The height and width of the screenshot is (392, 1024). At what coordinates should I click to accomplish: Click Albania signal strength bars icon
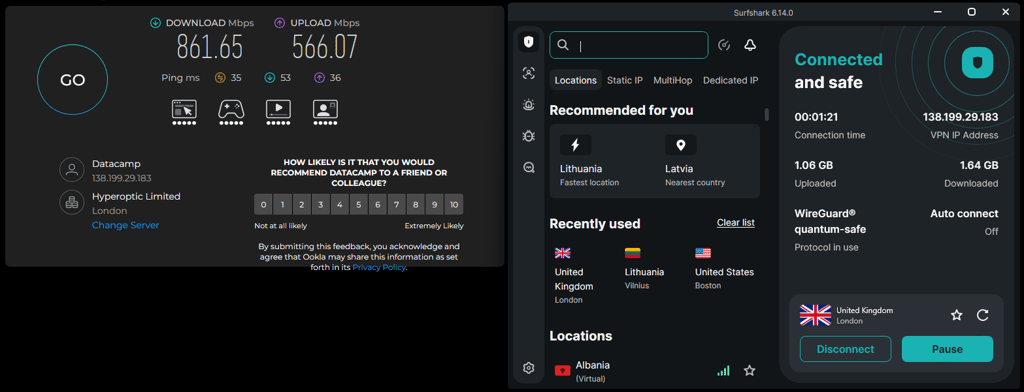pyautogui.click(x=723, y=370)
